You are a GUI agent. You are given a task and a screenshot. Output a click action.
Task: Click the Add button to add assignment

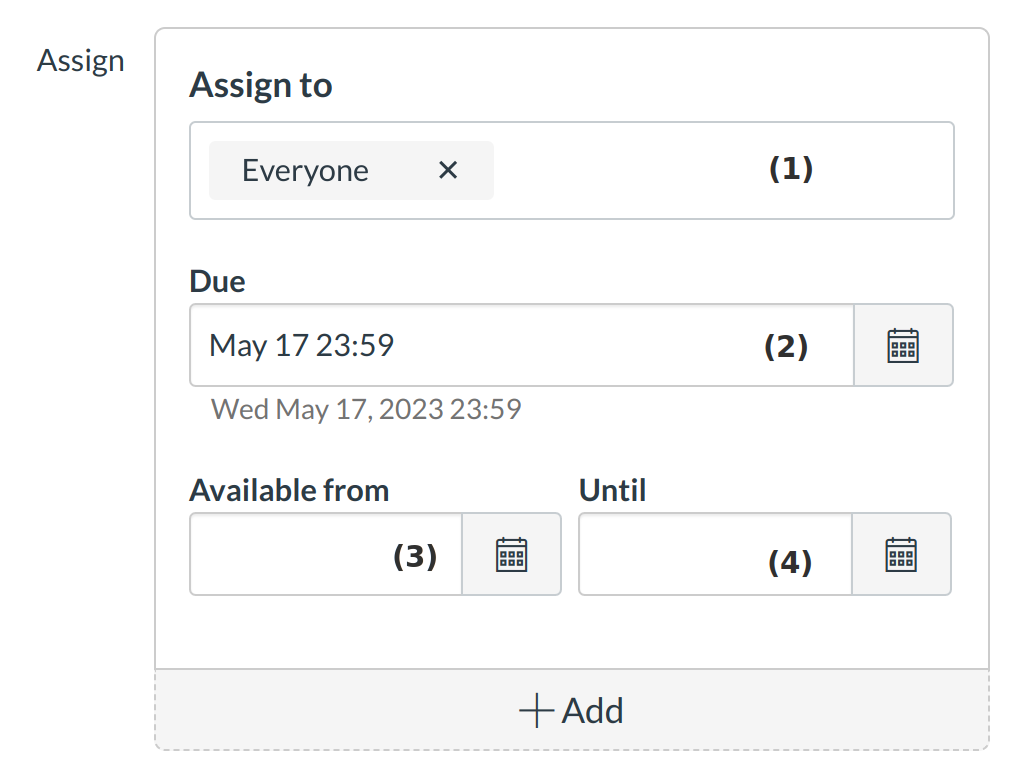(x=571, y=710)
